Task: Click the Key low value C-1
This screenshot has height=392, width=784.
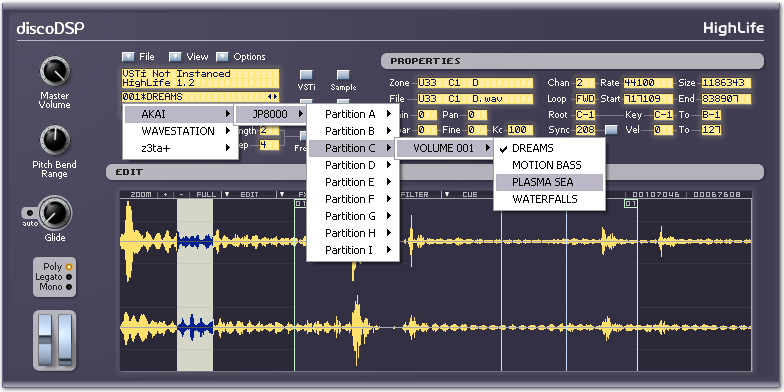Action: click(663, 115)
